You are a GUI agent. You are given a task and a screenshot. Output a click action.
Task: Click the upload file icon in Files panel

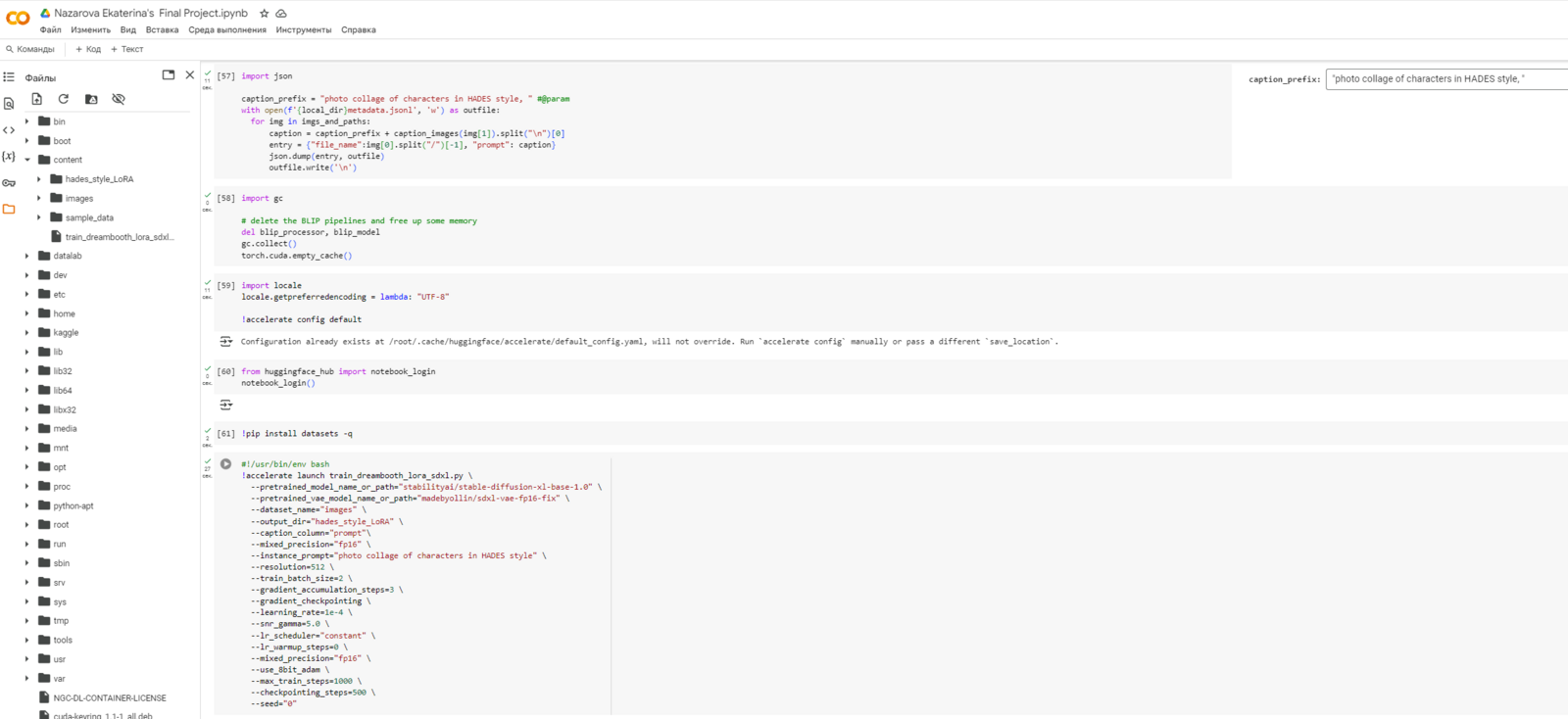click(x=36, y=99)
